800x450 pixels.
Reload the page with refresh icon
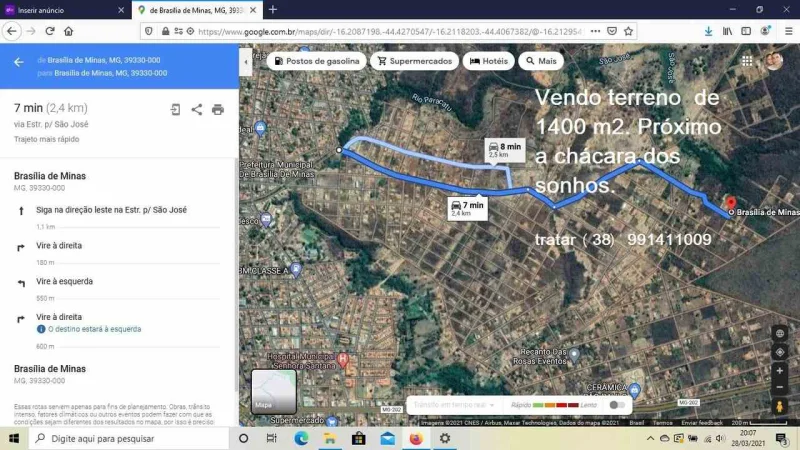(x=49, y=31)
